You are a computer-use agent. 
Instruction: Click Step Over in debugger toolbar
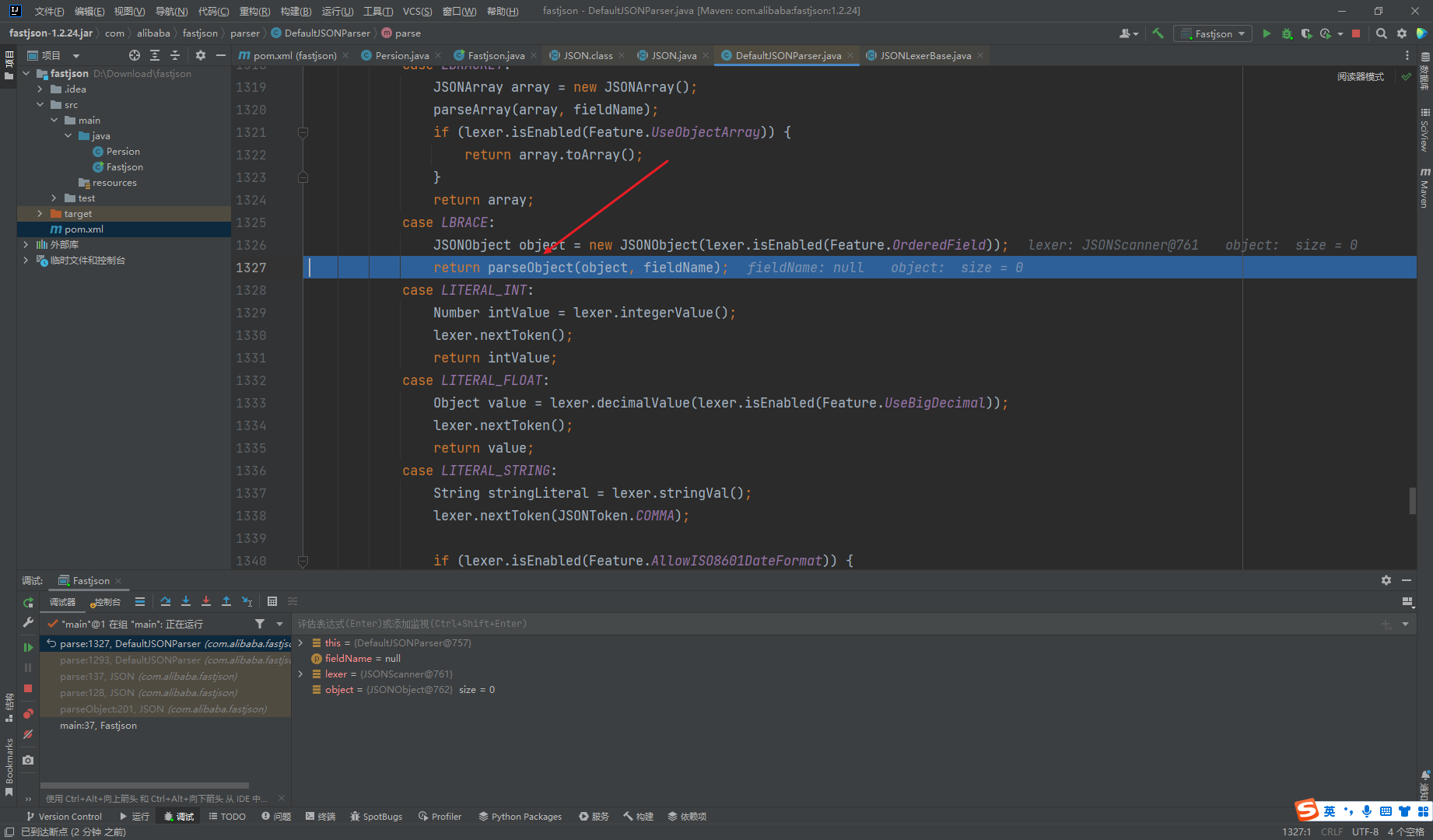coord(166,601)
